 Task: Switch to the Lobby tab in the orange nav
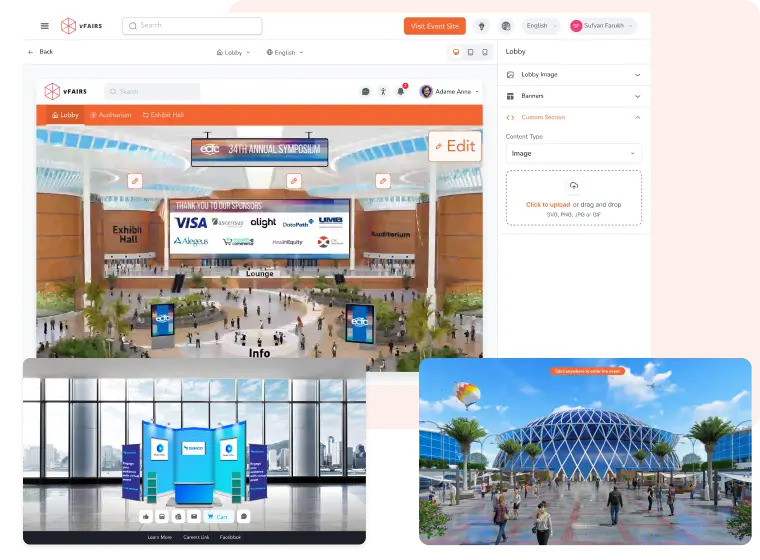(65, 115)
